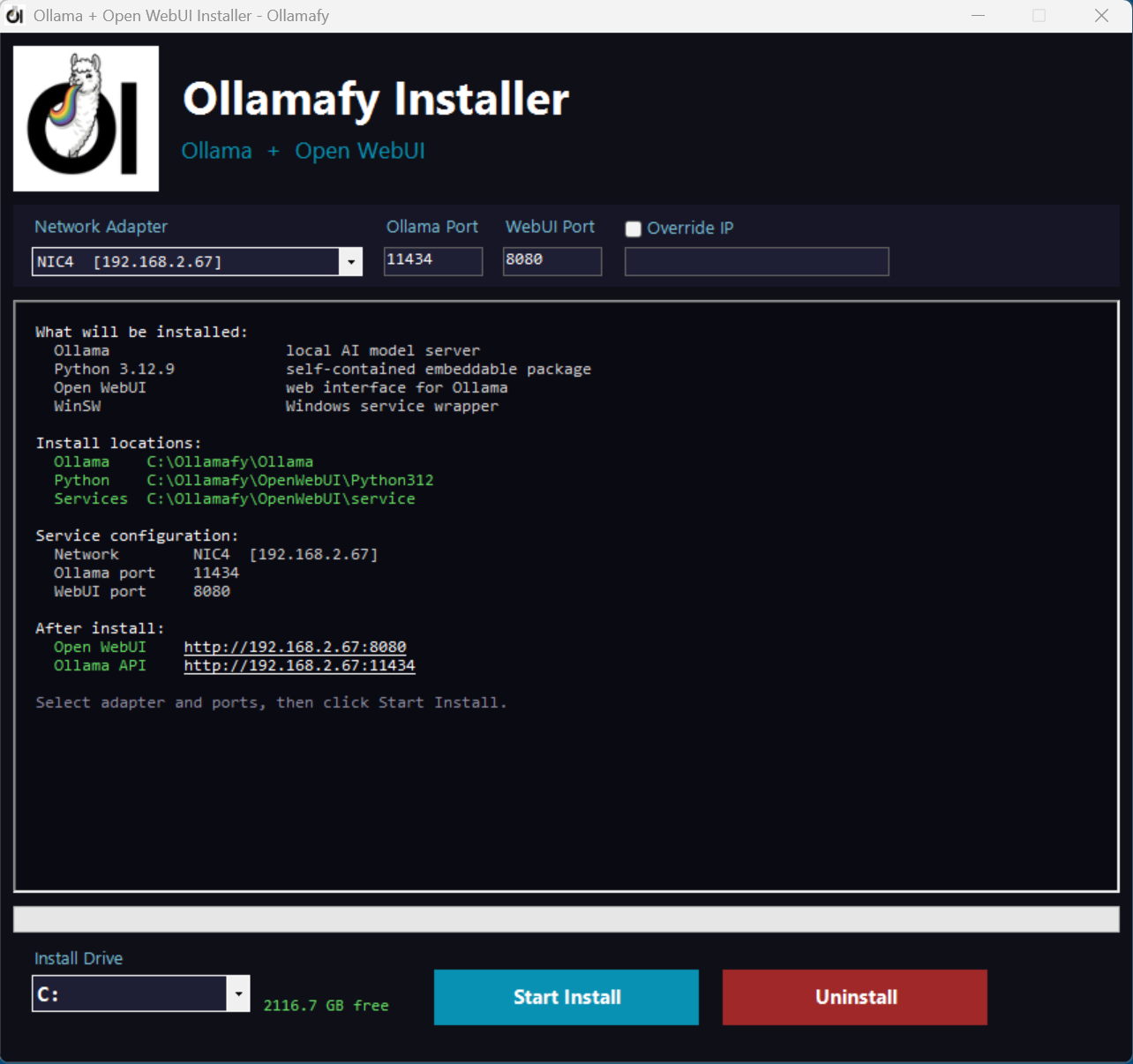Click the Ollama Port field 11434
The height and width of the screenshot is (1064, 1133).
tap(433, 260)
